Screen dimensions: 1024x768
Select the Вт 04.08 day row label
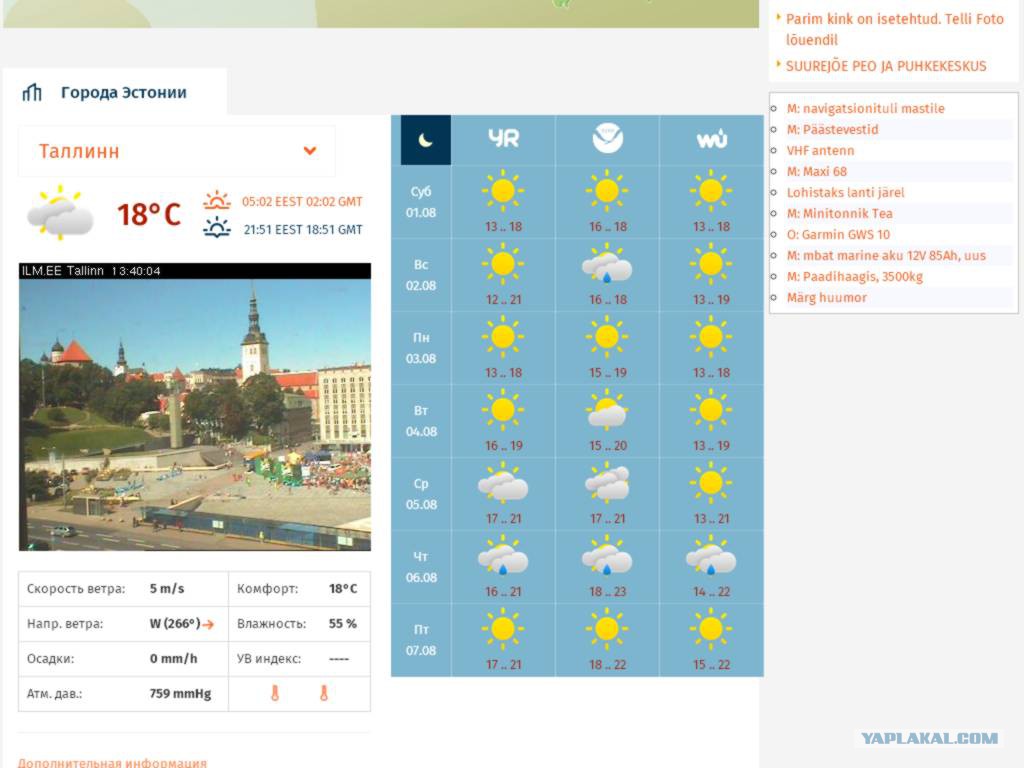(x=421, y=421)
